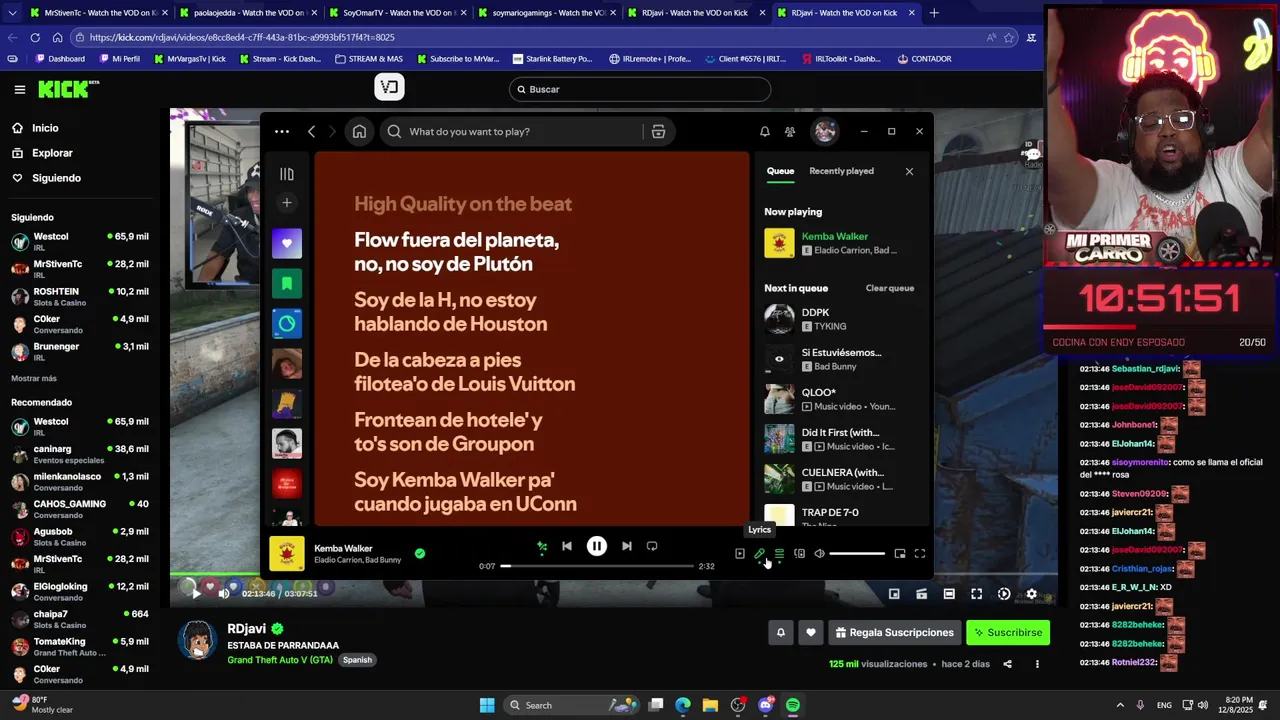
Task: Open Spotify miniplayer icon
Action: point(900,553)
